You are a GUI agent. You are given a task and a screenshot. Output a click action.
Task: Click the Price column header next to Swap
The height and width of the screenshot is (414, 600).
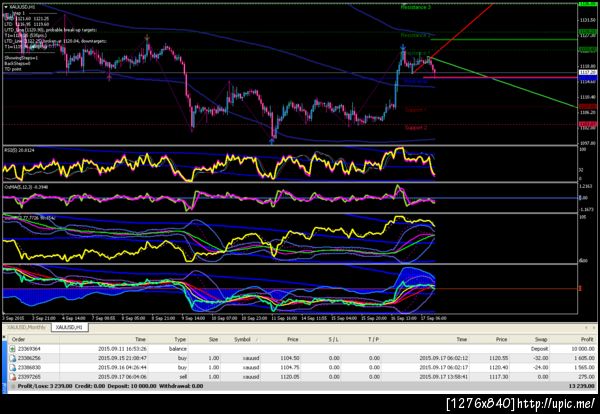501,339
